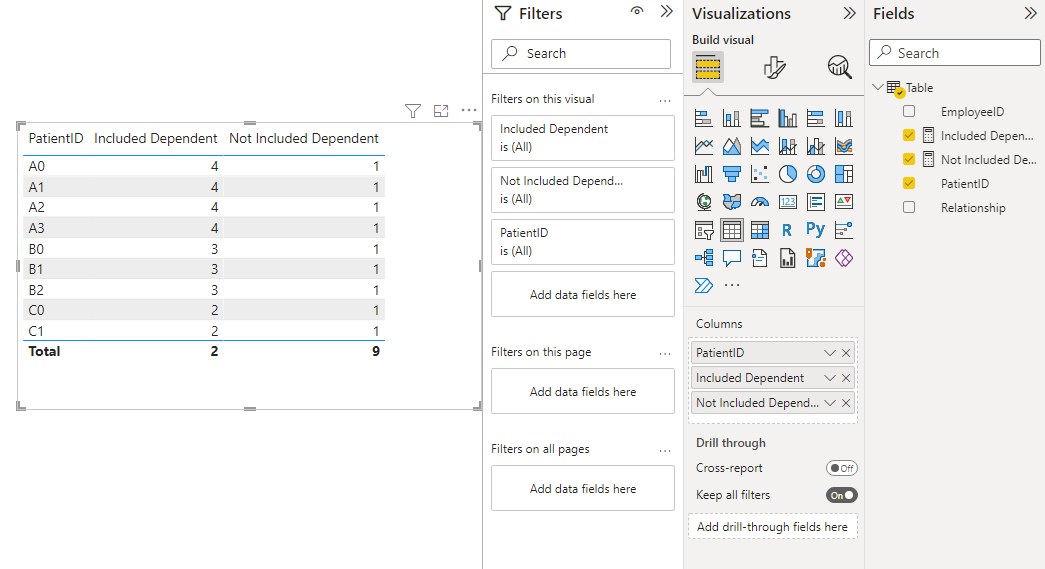Uncheck the Not Included Dependent field checkbox
The image size is (1045, 569).
click(x=909, y=159)
